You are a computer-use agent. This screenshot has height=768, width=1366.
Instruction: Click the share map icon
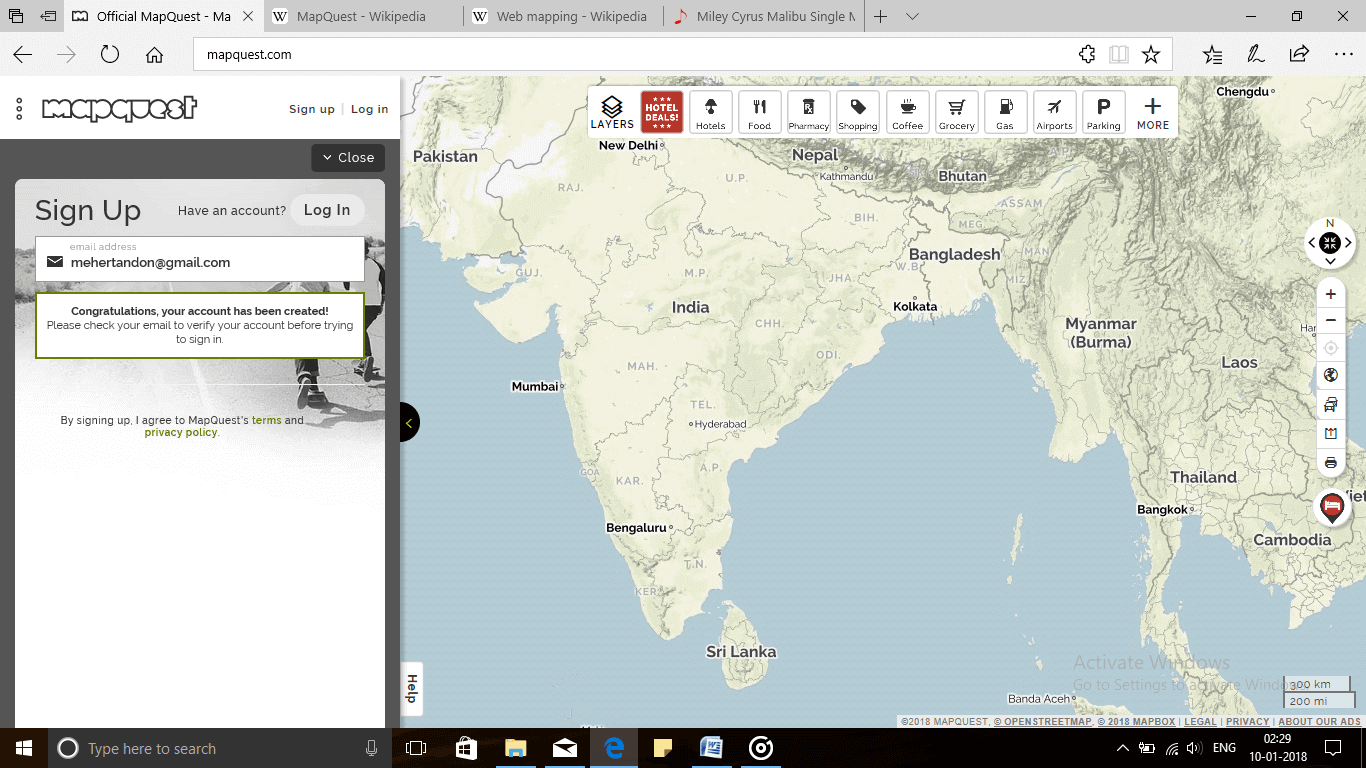[x=1330, y=434]
